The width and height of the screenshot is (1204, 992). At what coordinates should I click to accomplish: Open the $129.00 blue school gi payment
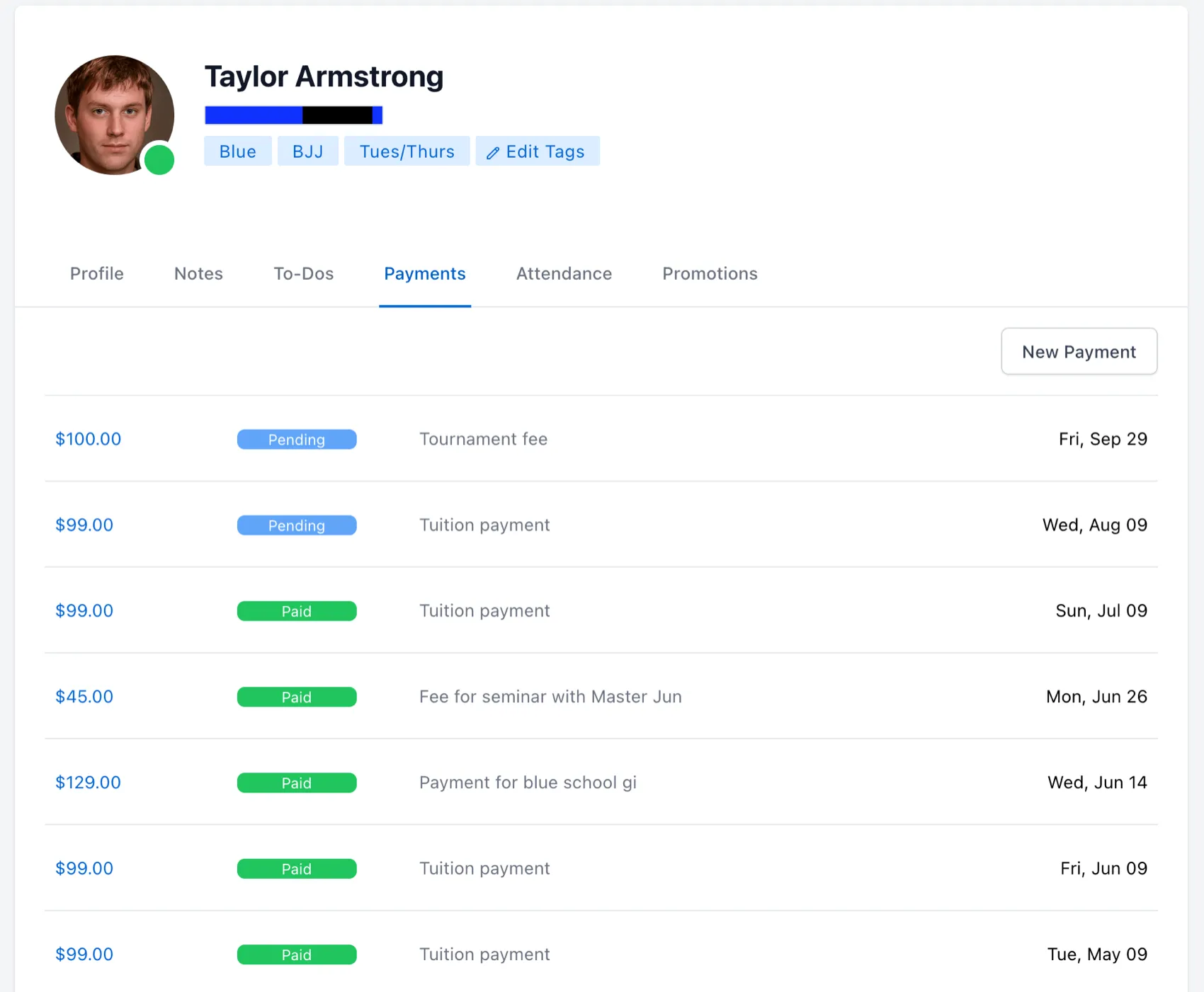click(x=88, y=782)
